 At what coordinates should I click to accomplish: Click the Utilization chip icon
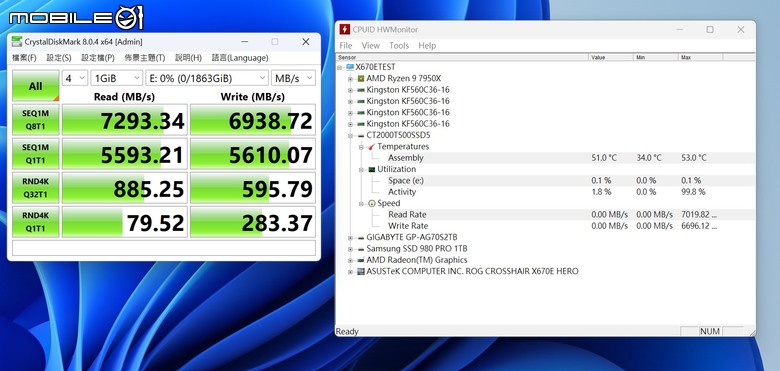click(372, 169)
